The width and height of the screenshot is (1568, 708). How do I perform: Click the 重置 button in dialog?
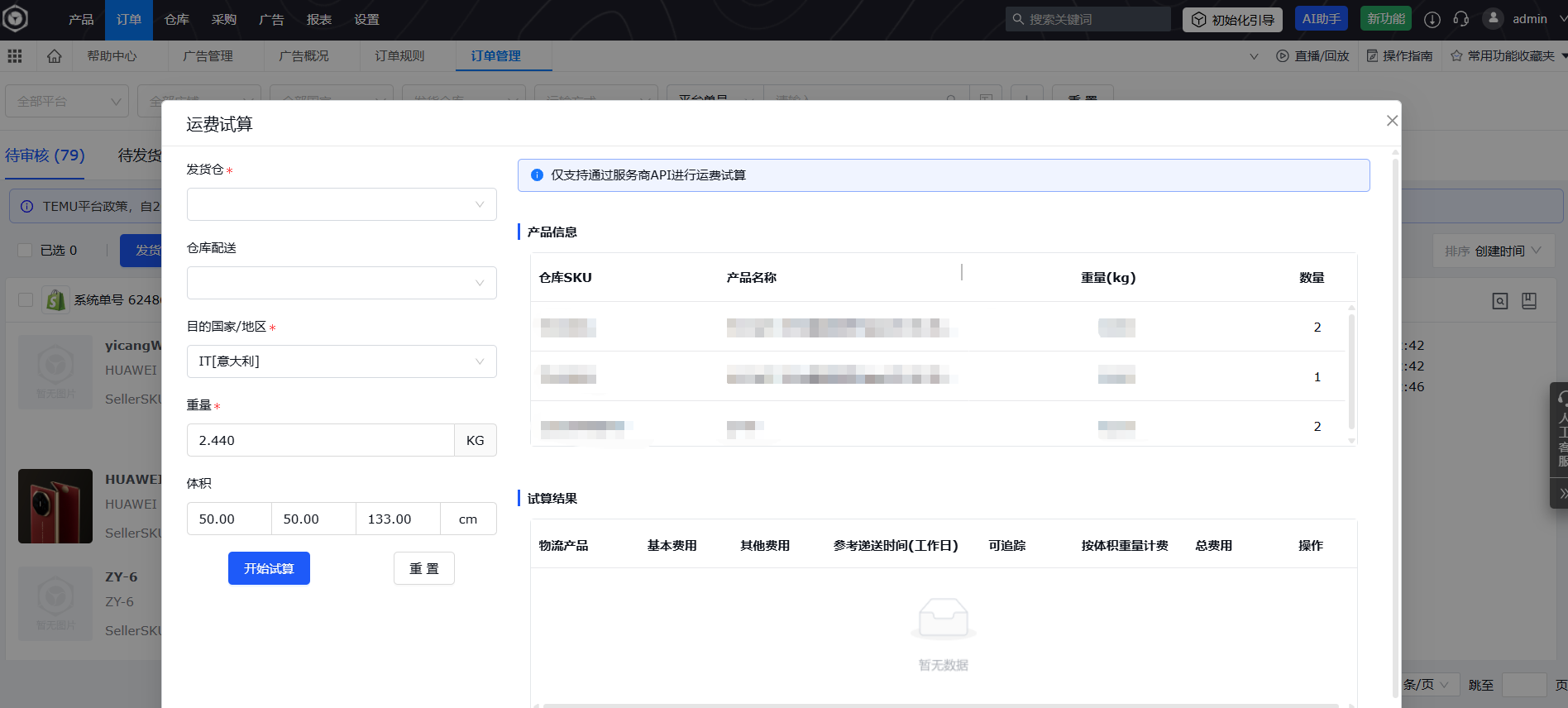coord(423,568)
